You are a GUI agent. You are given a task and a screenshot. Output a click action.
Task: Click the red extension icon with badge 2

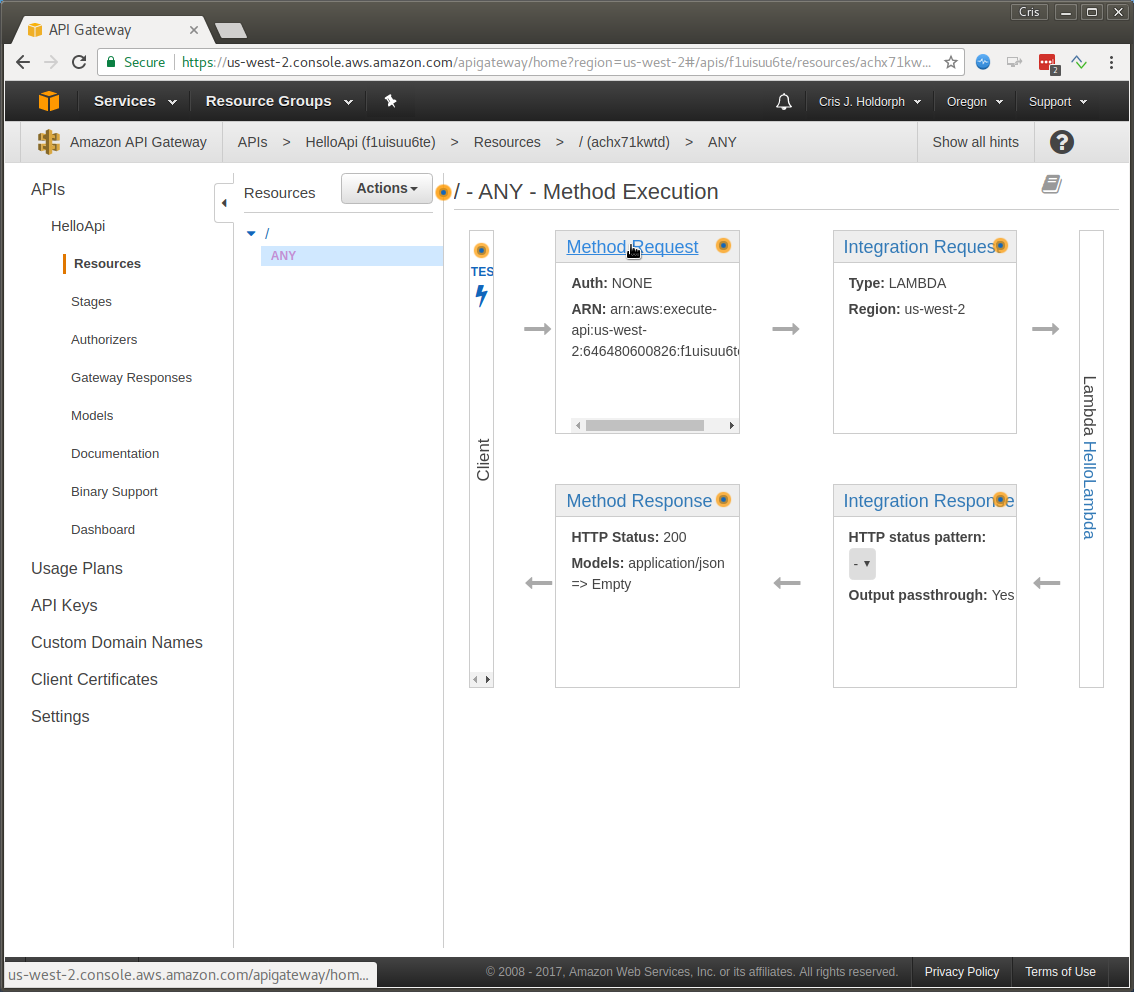(1048, 63)
